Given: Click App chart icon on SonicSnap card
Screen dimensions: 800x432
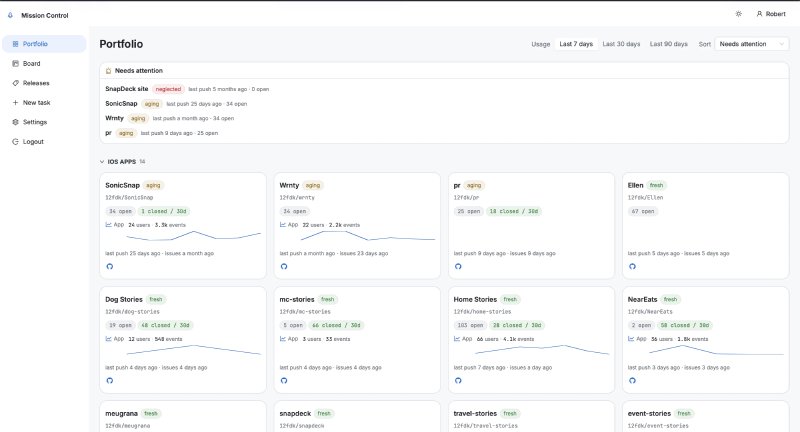Looking at the screenshot, I should click(x=108, y=224).
